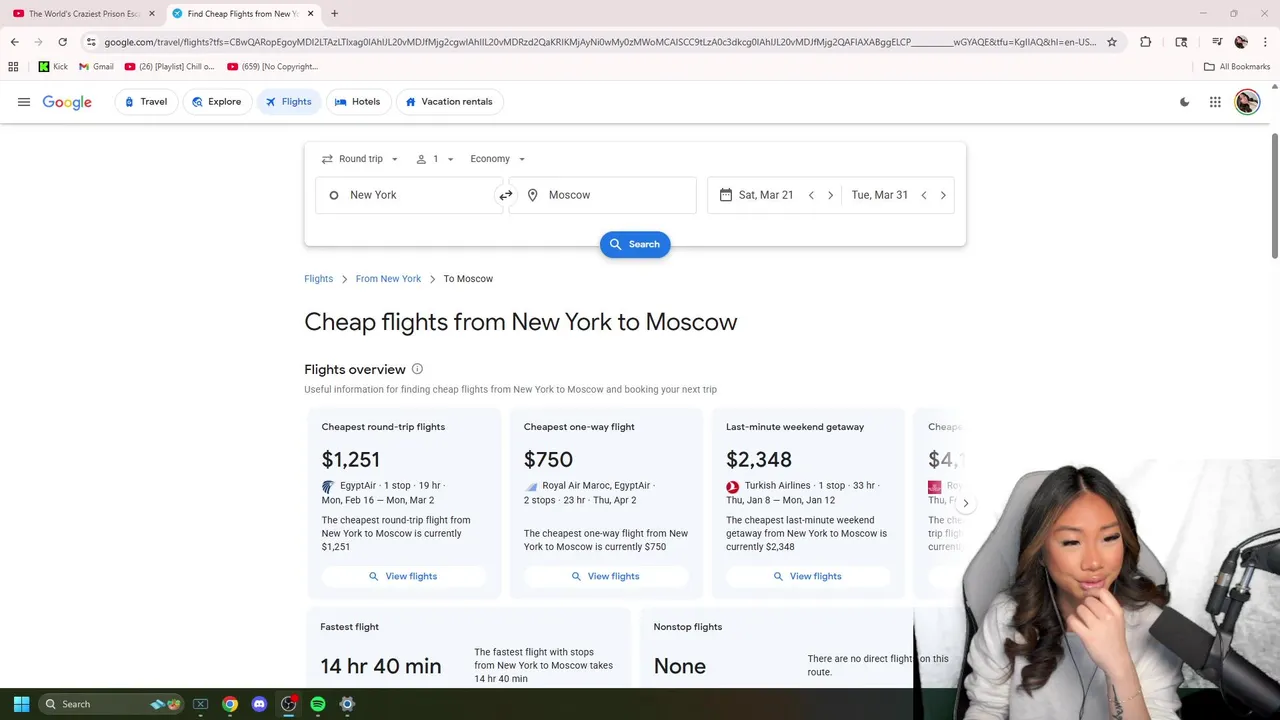Switch to the Hotels tab
This screenshot has height=720, width=1280.
[x=357, y=102]
